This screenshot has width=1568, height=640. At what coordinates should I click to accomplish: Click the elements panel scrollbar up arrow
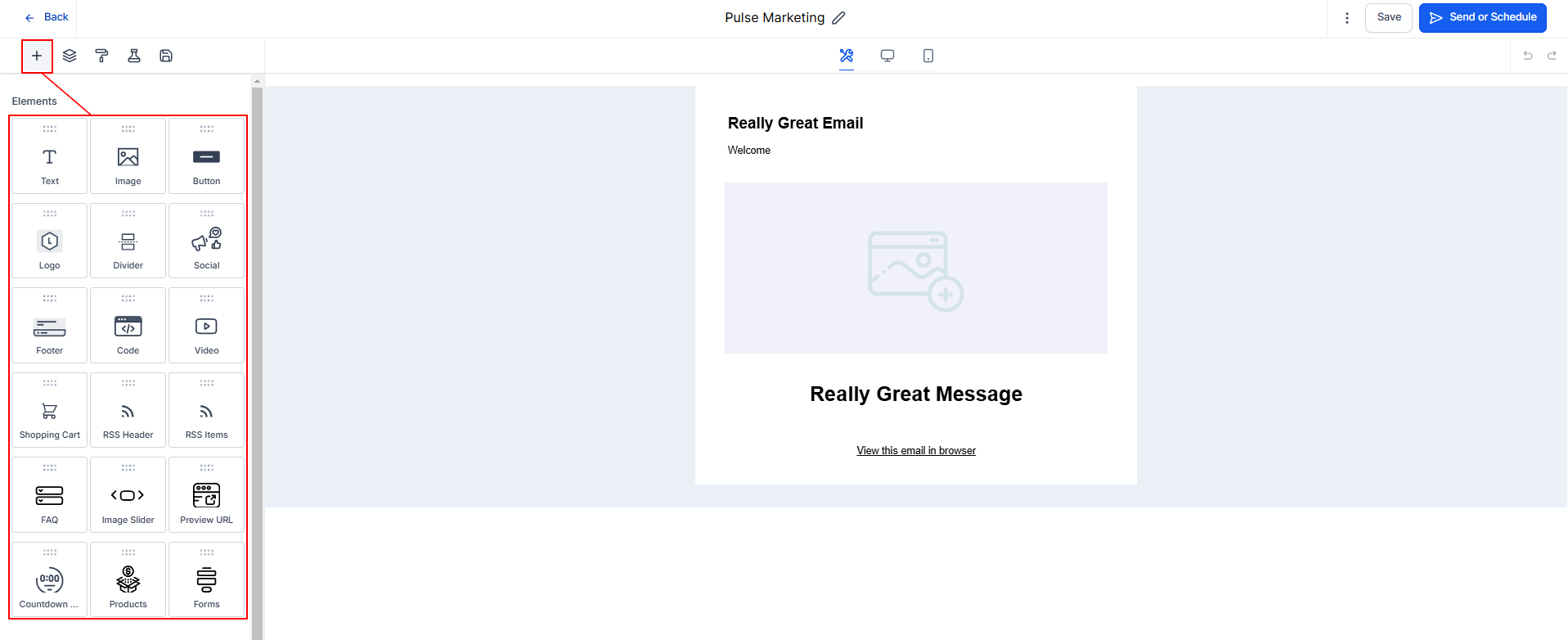pos(257,81)
